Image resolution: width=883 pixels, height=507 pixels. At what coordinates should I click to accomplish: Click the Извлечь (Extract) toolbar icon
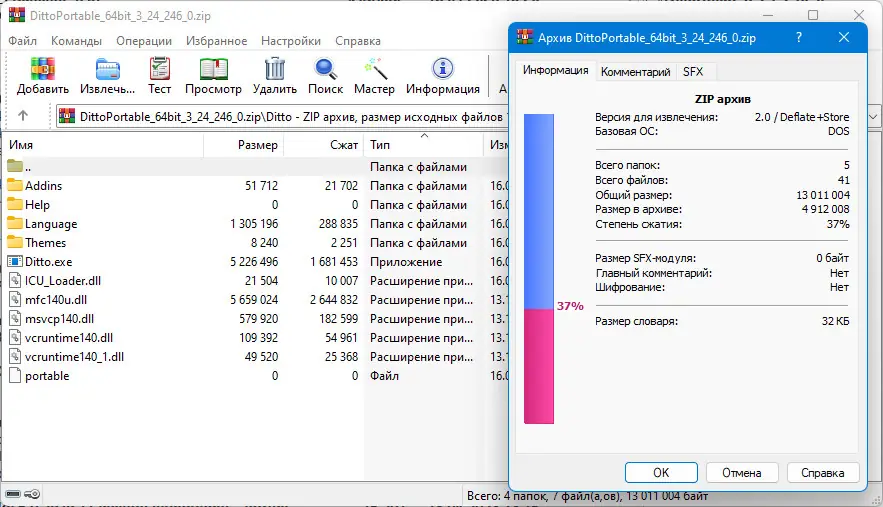click(107, 69)
